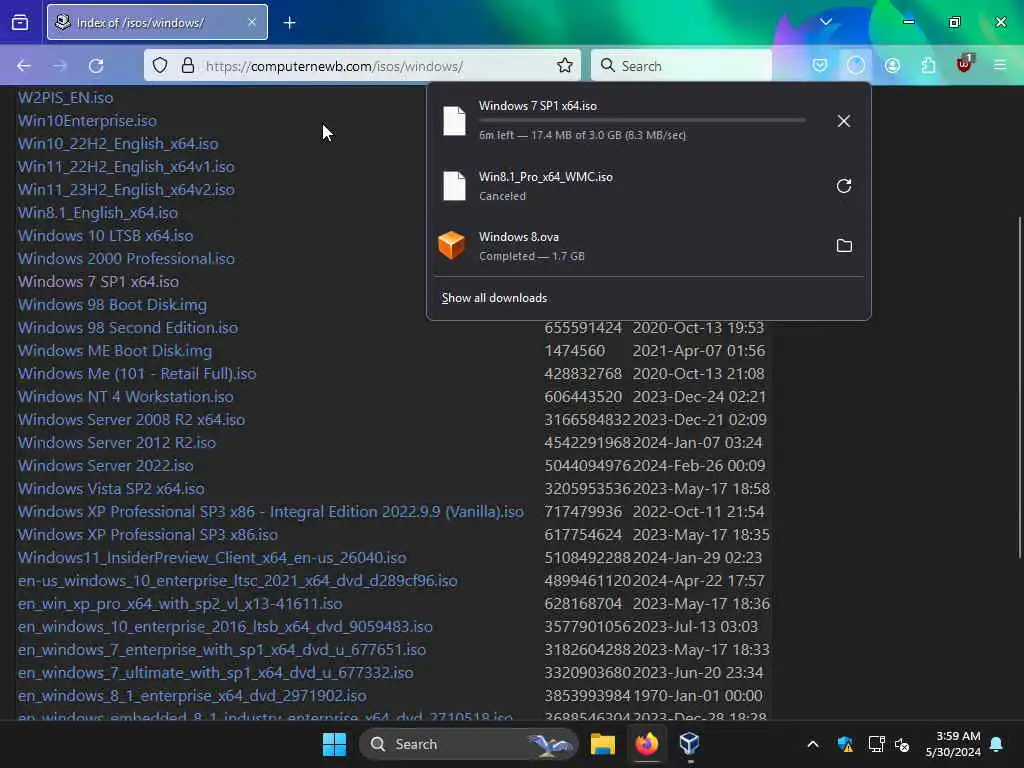
Task: Click the Windows 7 download progress bar
Action: point(642,120)
